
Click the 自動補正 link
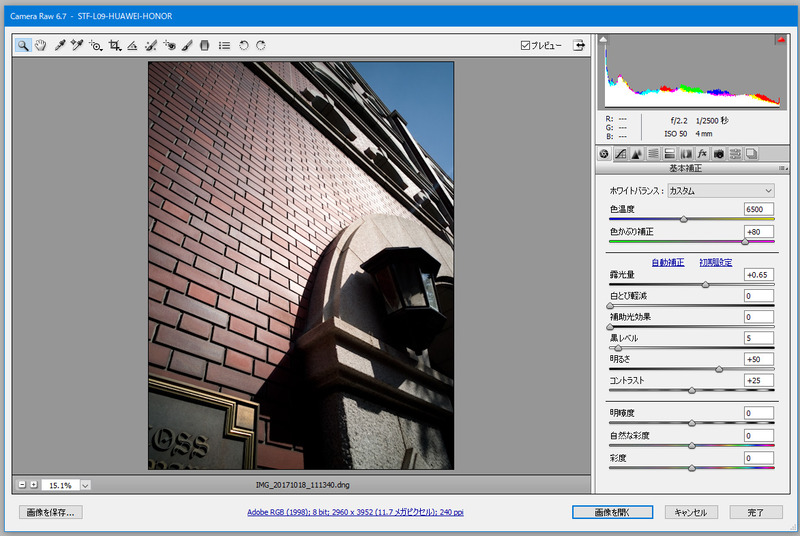pyautogui.click(x=668, y=263)
